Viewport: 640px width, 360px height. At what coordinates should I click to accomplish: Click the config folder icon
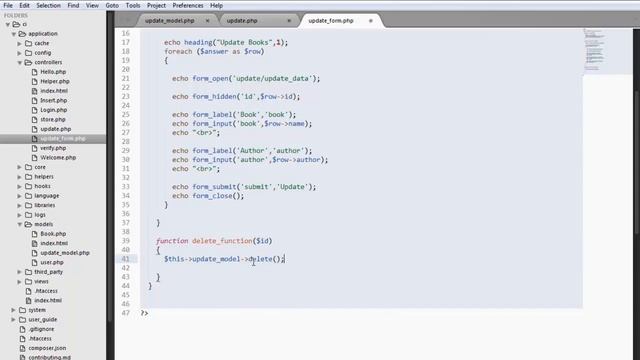29,53
